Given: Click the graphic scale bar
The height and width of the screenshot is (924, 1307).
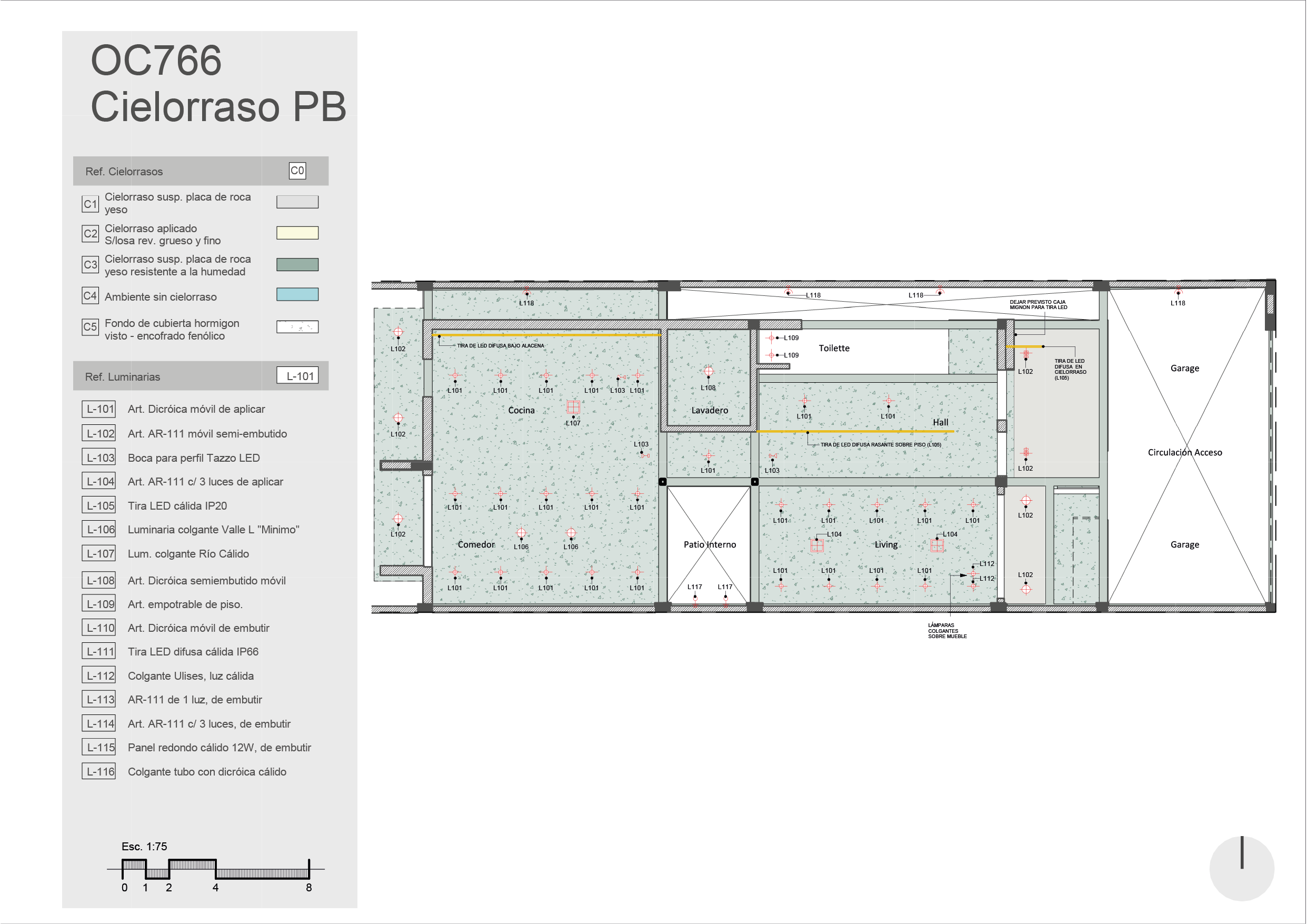Looking at the screenshot, I should pyautogui.click(x=216, y=869).
